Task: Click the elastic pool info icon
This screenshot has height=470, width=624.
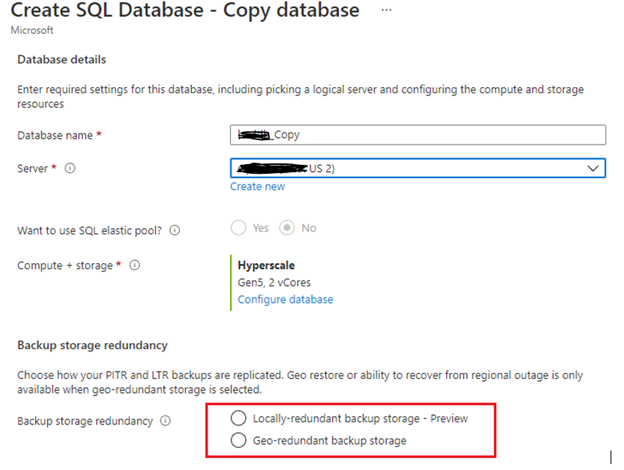Action: 175,230
